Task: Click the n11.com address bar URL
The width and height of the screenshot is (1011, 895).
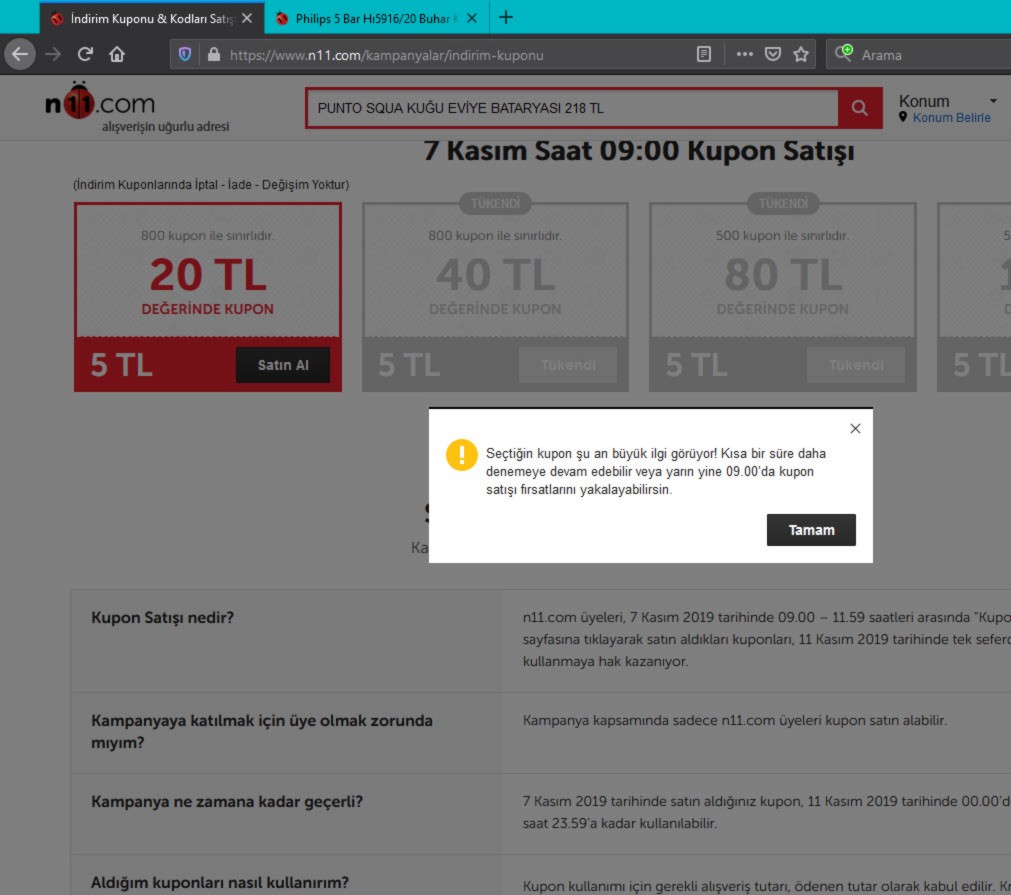Action: coord(387,55)
